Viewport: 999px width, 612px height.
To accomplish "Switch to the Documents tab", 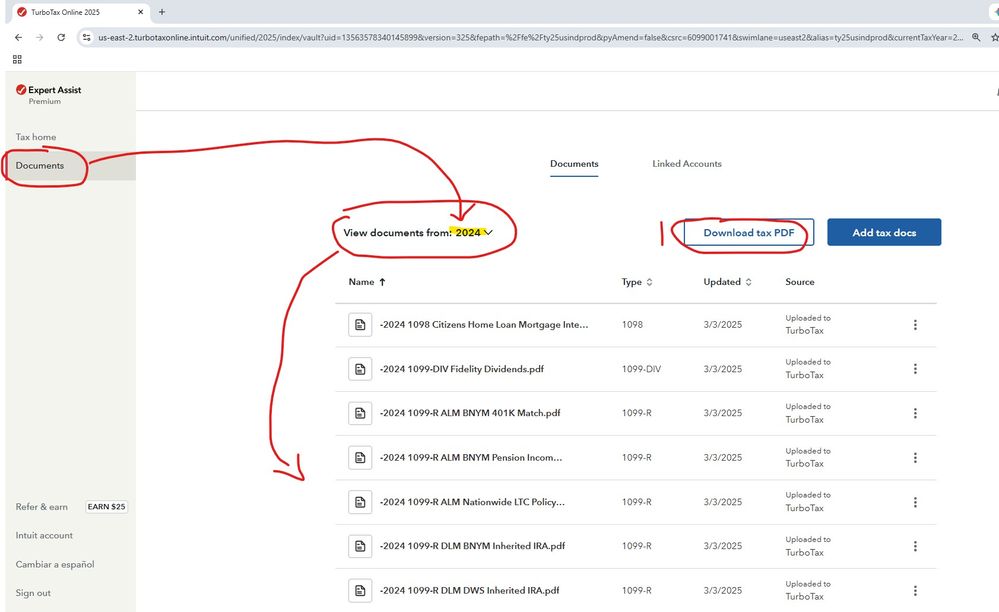I will [574, 164].
